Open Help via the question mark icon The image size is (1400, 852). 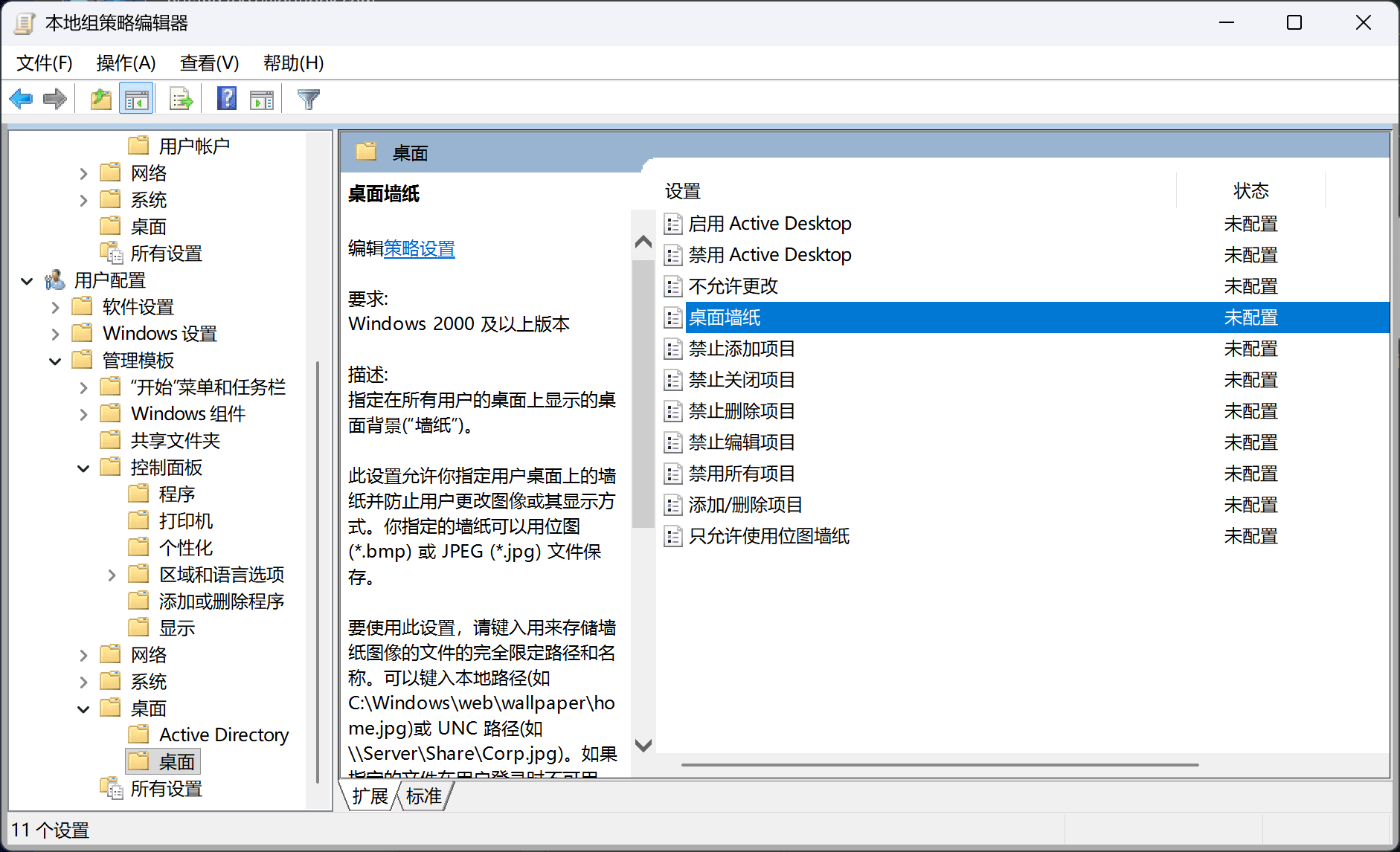click(x=226, y=99)
